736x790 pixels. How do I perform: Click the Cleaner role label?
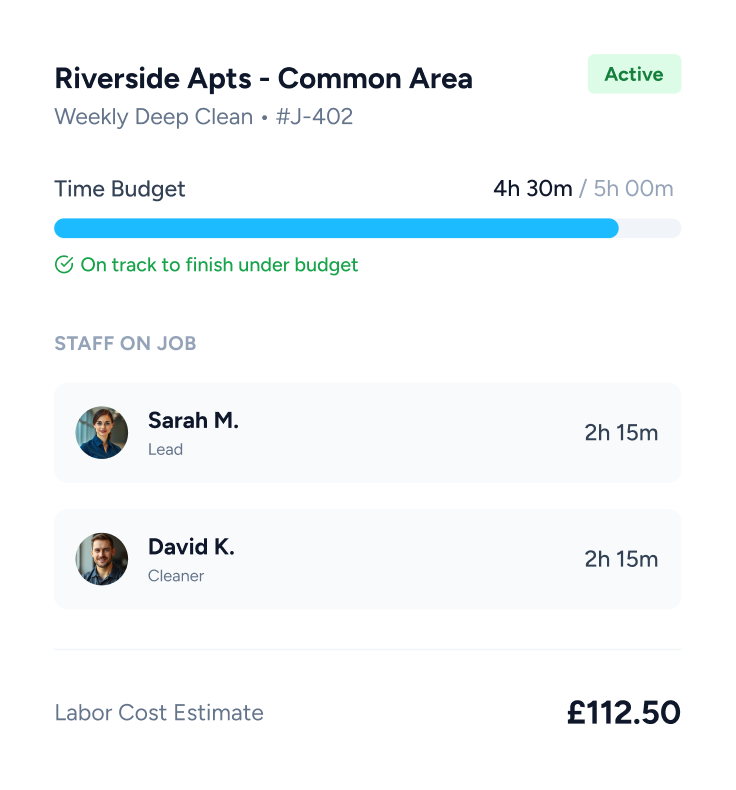pyautogui.click(x=176, y=576)
